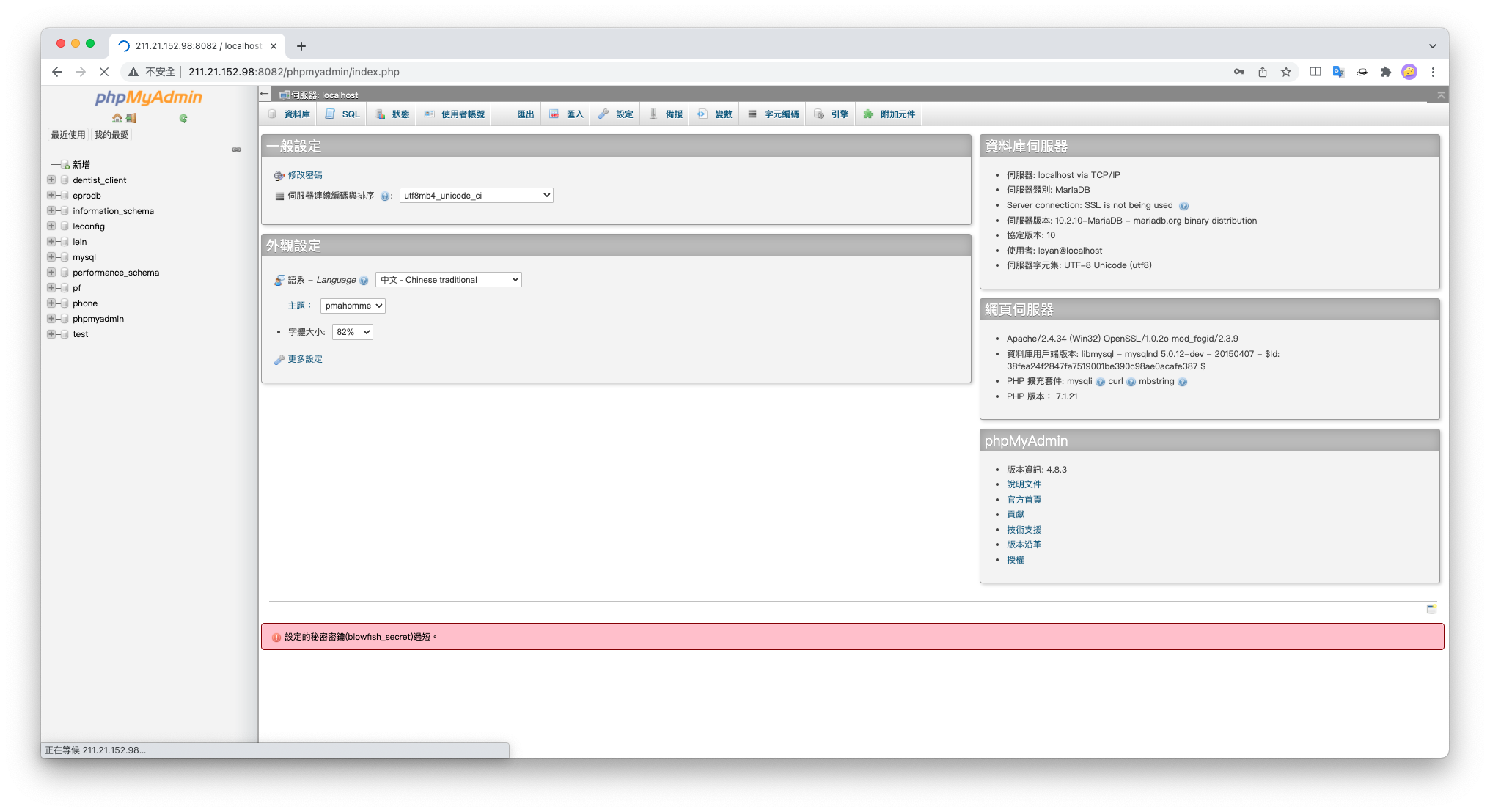The height and width of the screenshot is (812, 1490).
Task: Open the 說明文件 link
Action: [x=1024, y=484]
